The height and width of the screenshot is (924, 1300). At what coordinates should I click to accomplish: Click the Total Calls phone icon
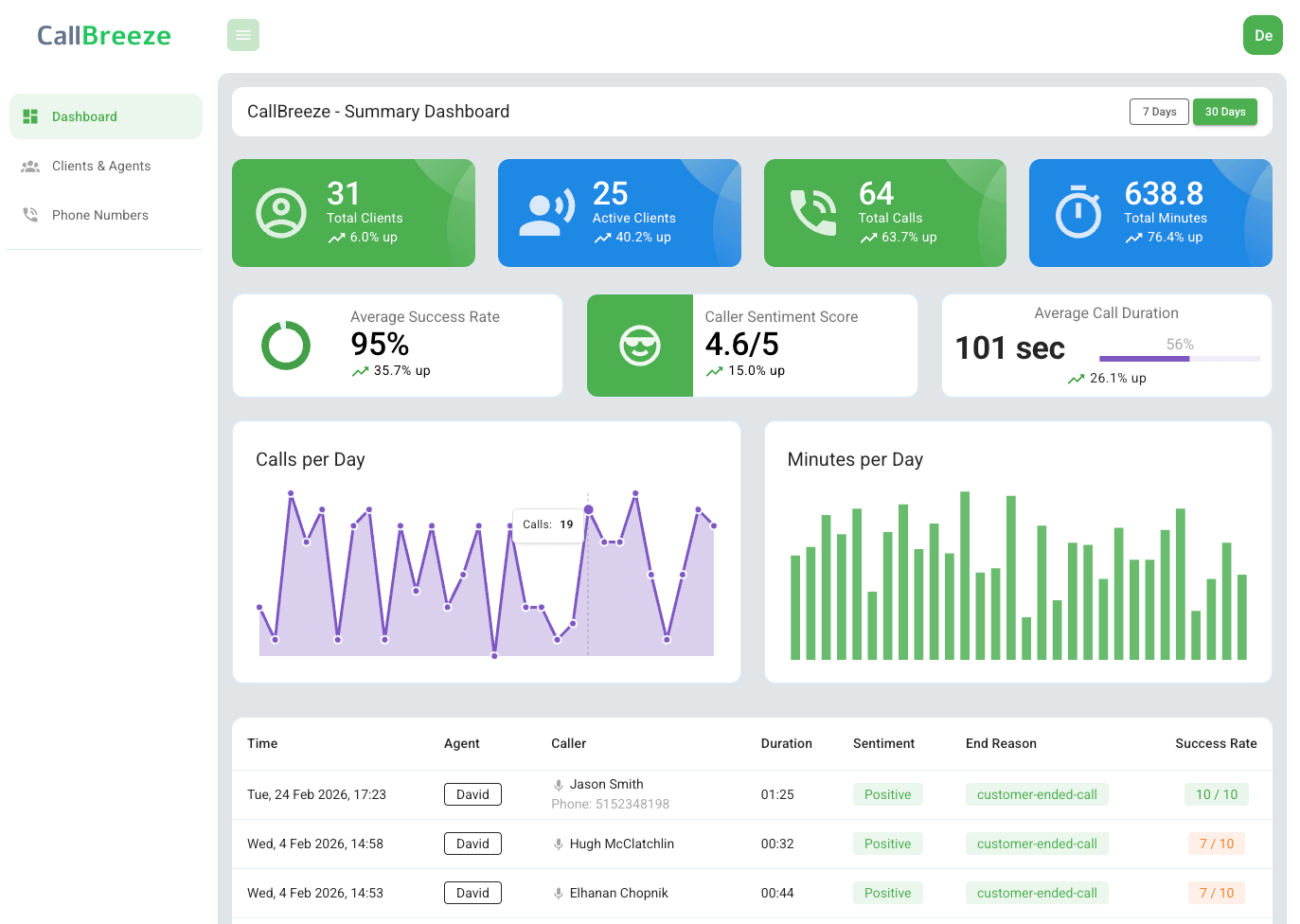tap(813, 212)
